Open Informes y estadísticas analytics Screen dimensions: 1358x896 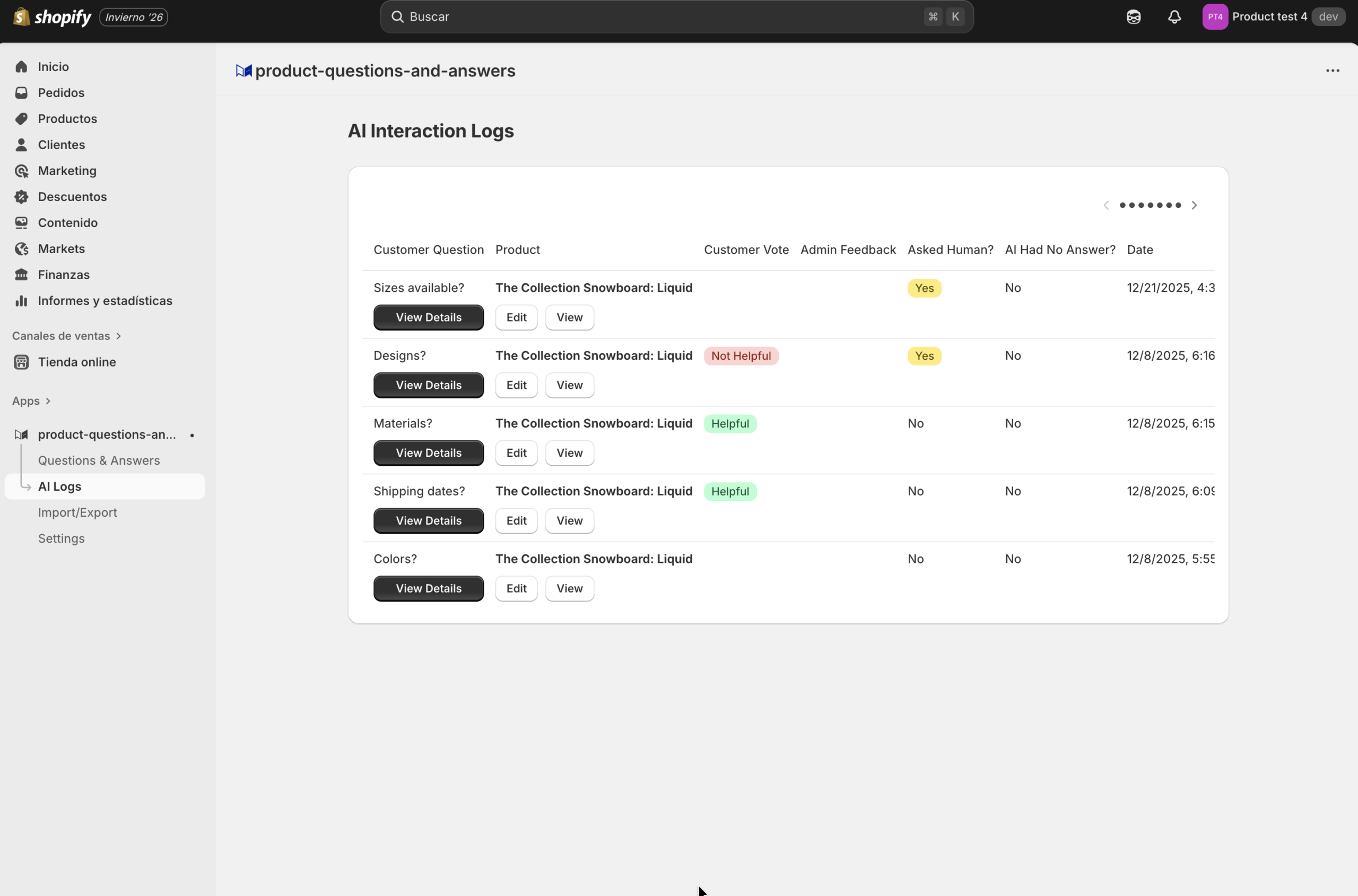click(105, 301)
